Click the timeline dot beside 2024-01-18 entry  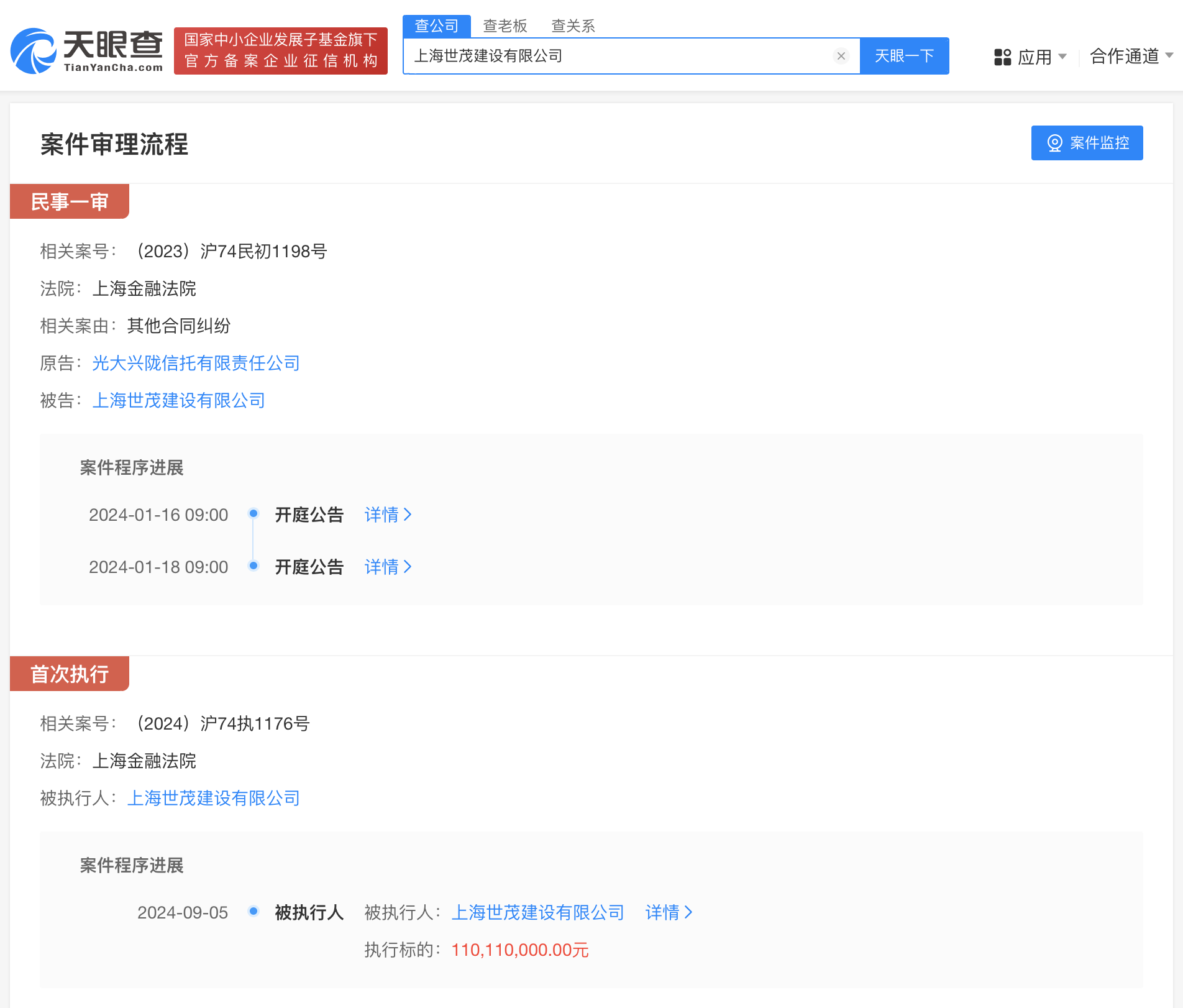point(253,566)
